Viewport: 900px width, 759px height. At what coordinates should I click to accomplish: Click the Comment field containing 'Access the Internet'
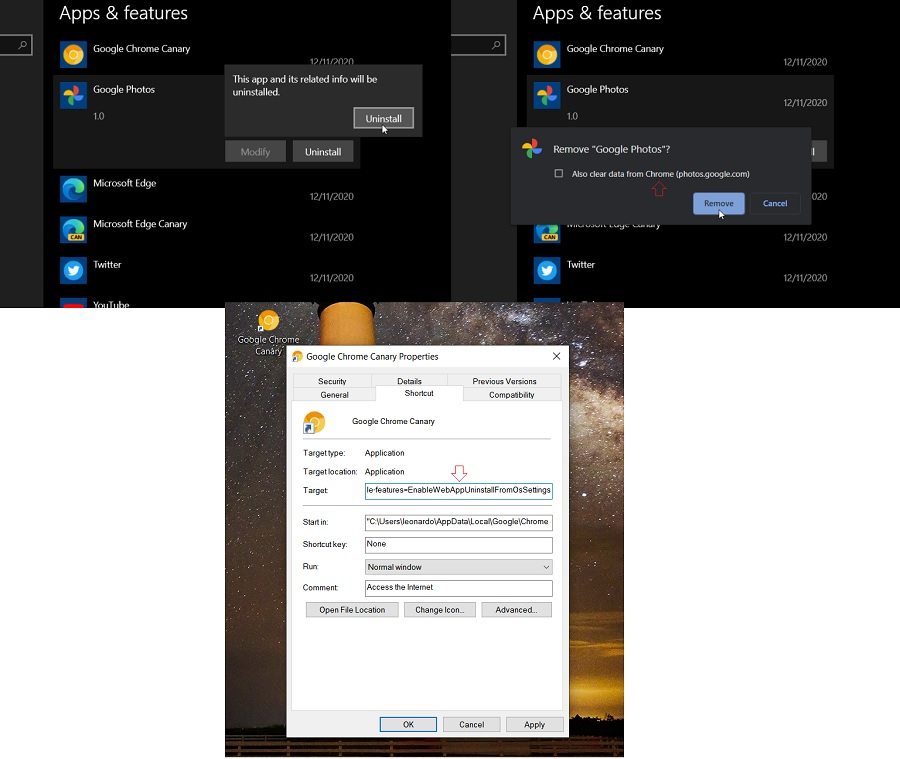click(x=459, y=588)
